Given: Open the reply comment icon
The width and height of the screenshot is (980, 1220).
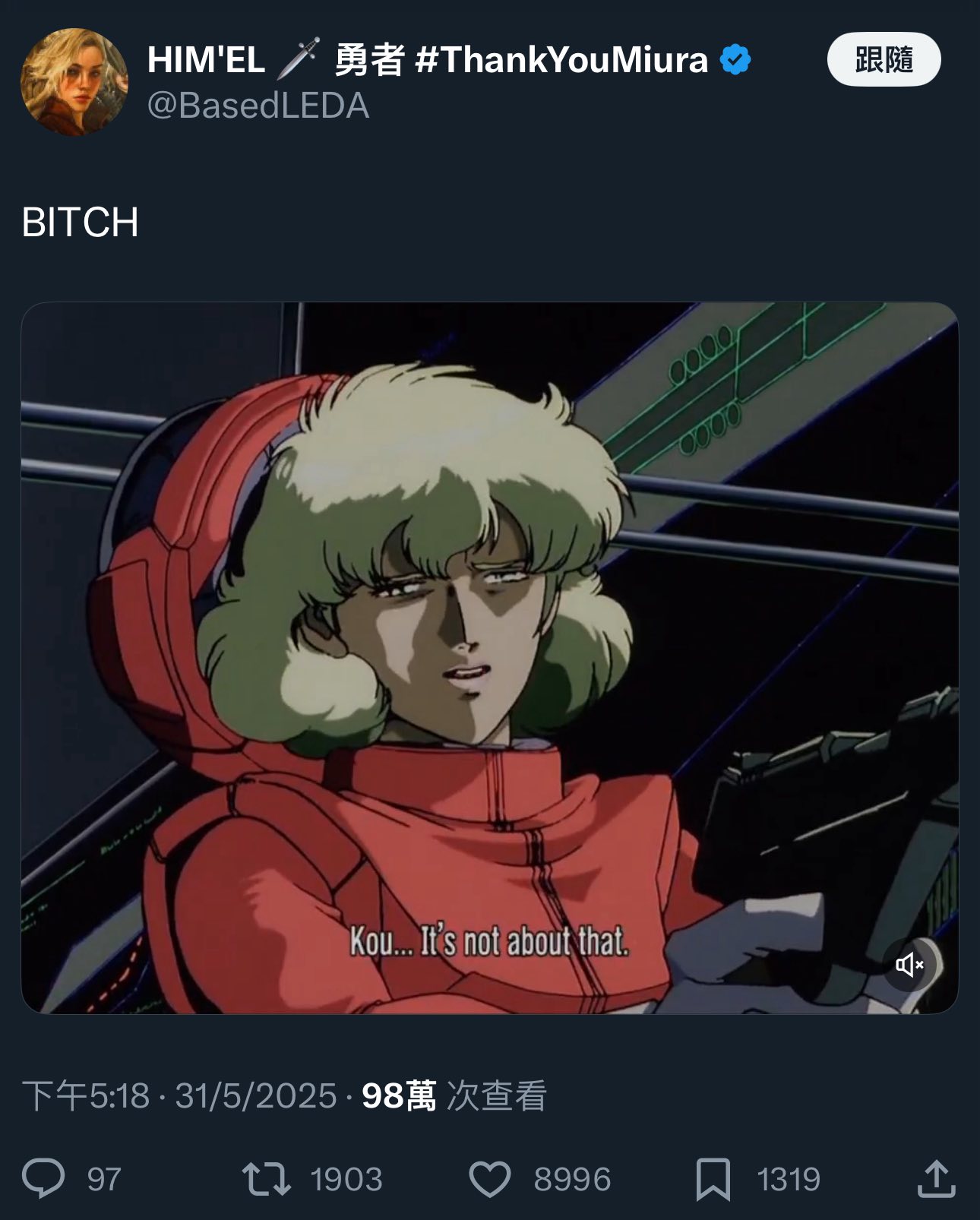Looking at the screenshot, I should click(x=43, y=1178).
